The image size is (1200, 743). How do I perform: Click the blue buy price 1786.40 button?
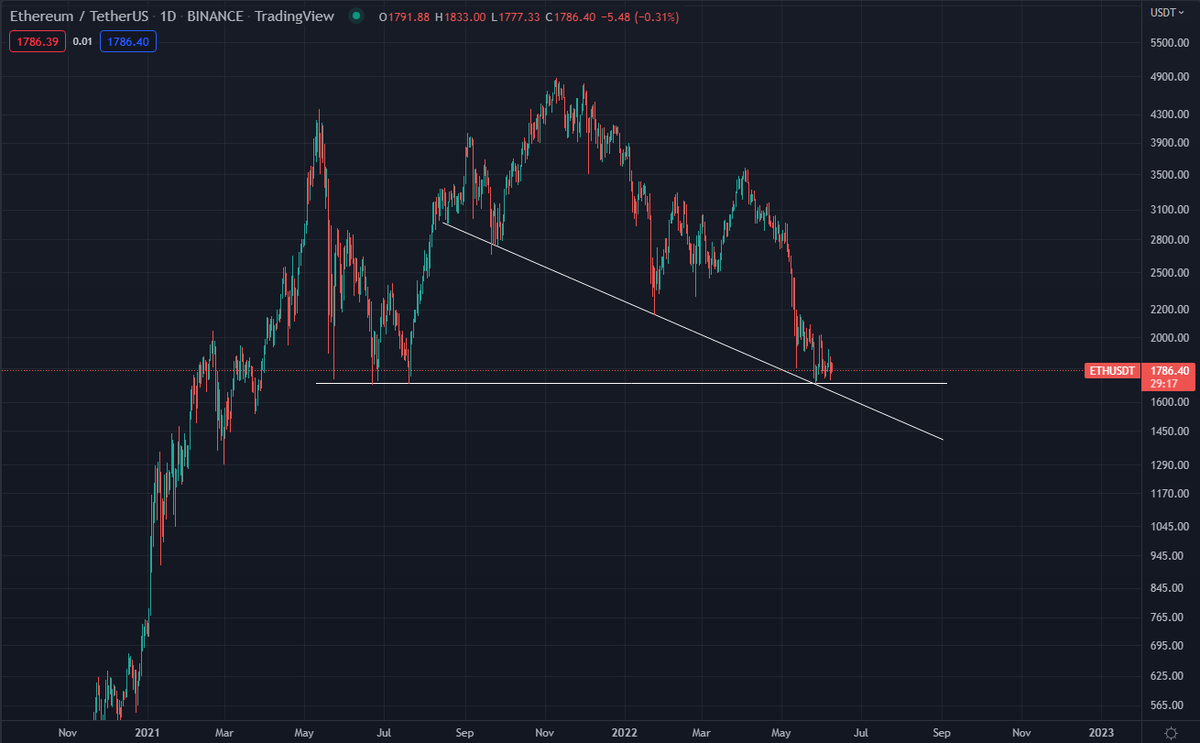(x=127, y=42)
